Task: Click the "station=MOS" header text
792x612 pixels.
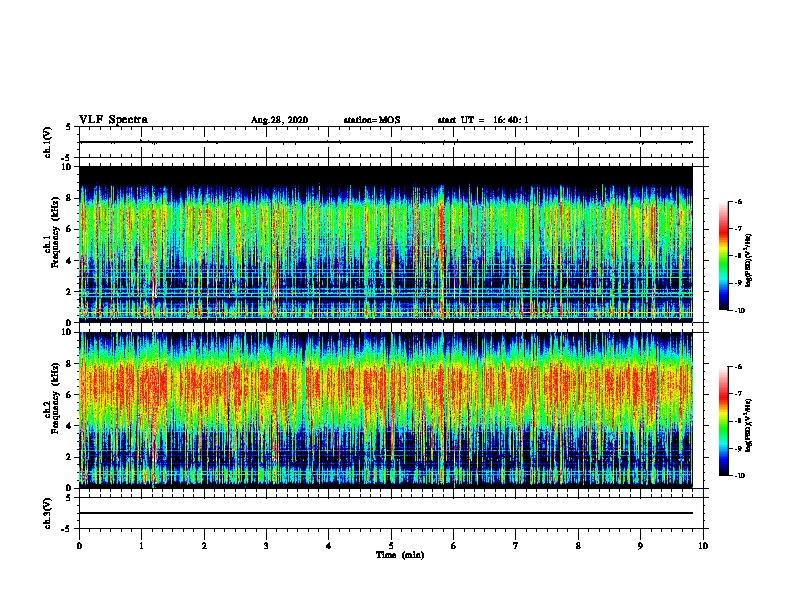Action: (x=372, y=120)
